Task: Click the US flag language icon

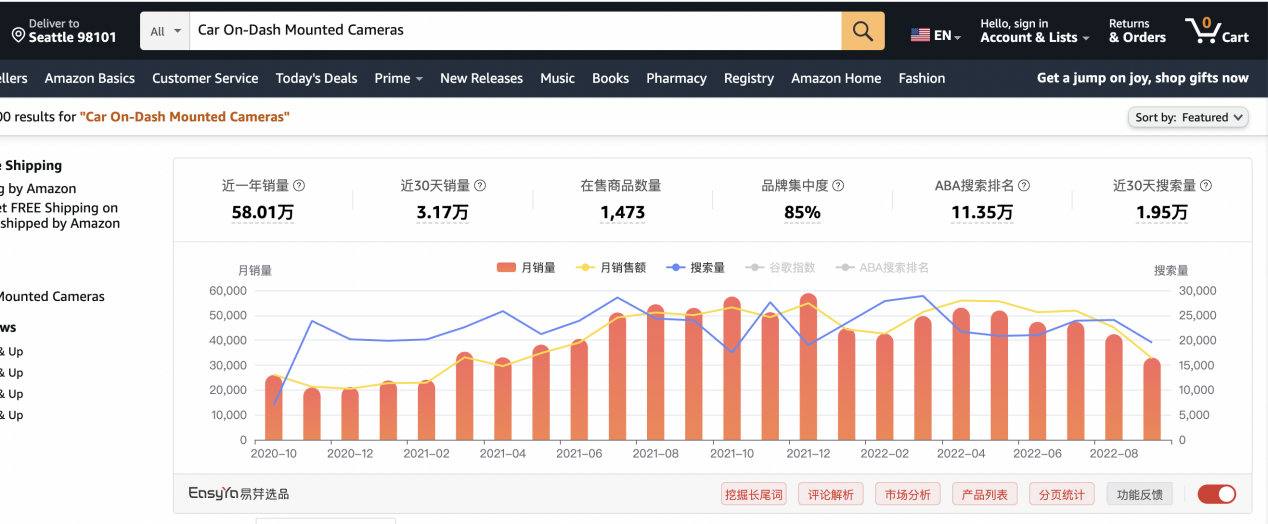Action: coord(920,35)
